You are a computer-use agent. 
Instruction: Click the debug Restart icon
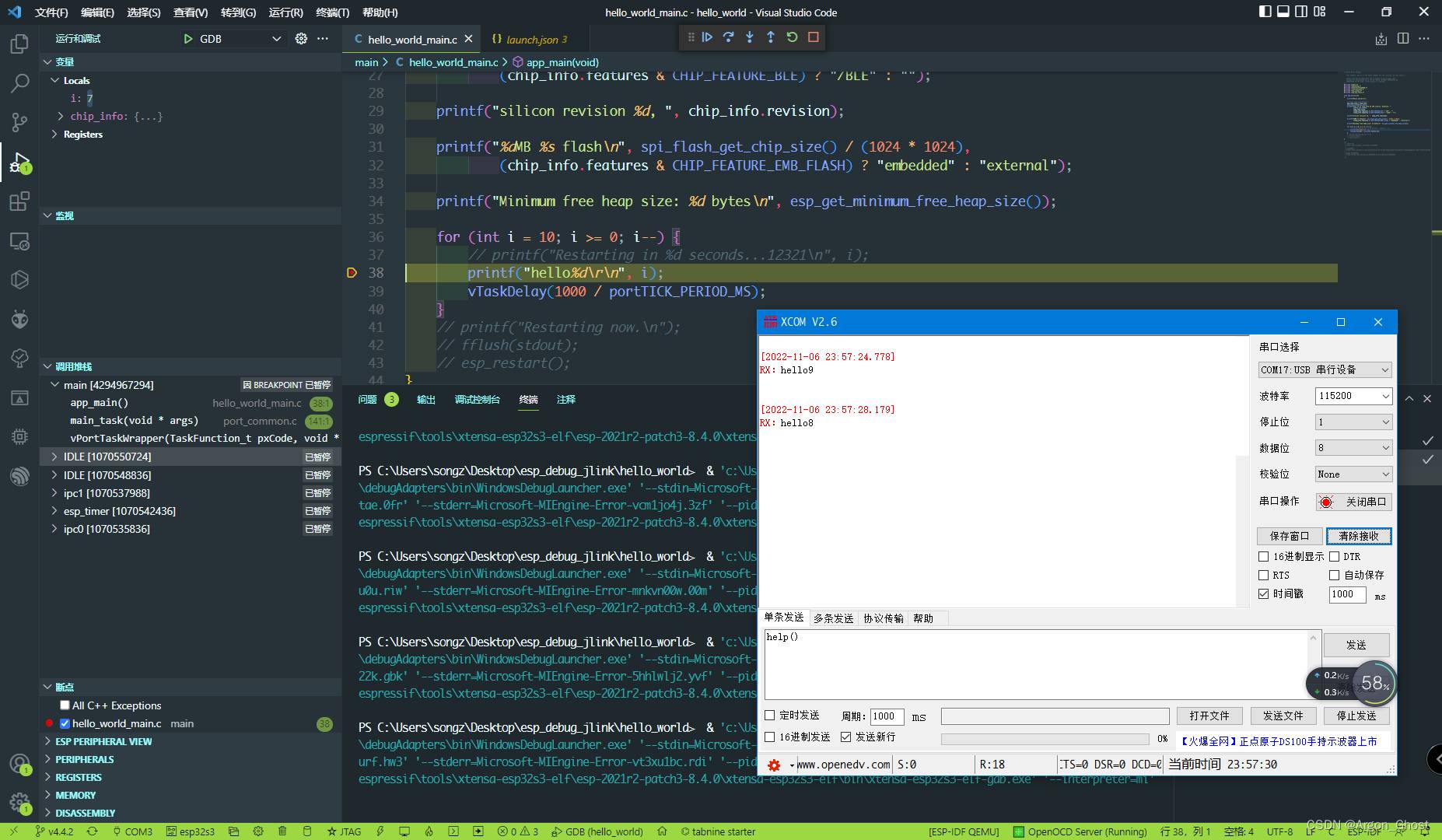point(792,37)
